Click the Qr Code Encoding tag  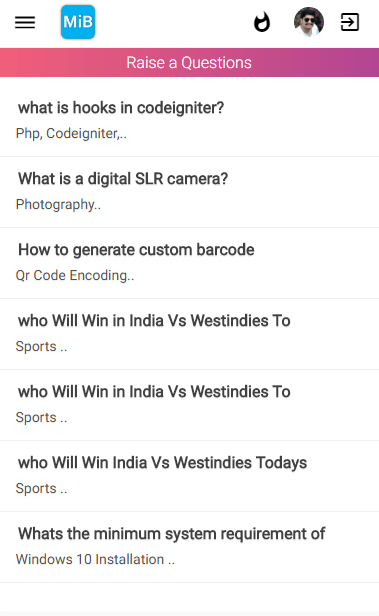coord(75,275)
